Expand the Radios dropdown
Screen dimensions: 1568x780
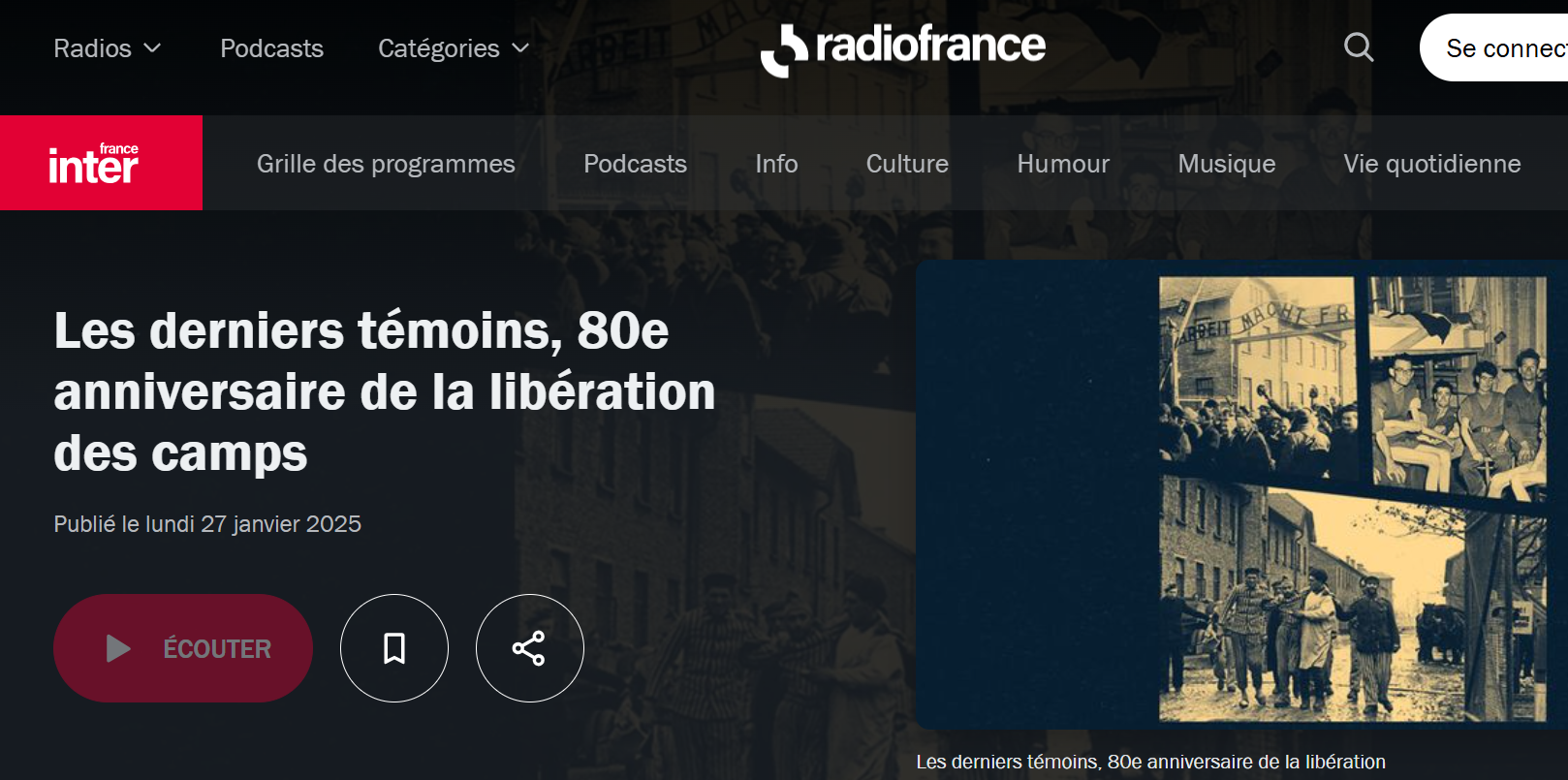point(107,48)
